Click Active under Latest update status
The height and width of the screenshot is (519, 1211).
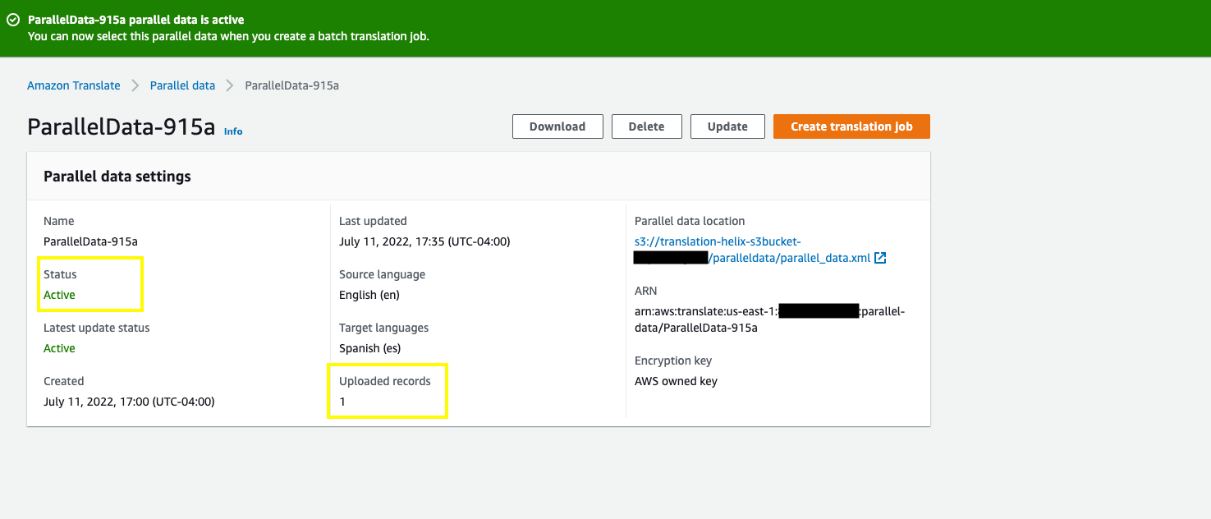[59, 349]
